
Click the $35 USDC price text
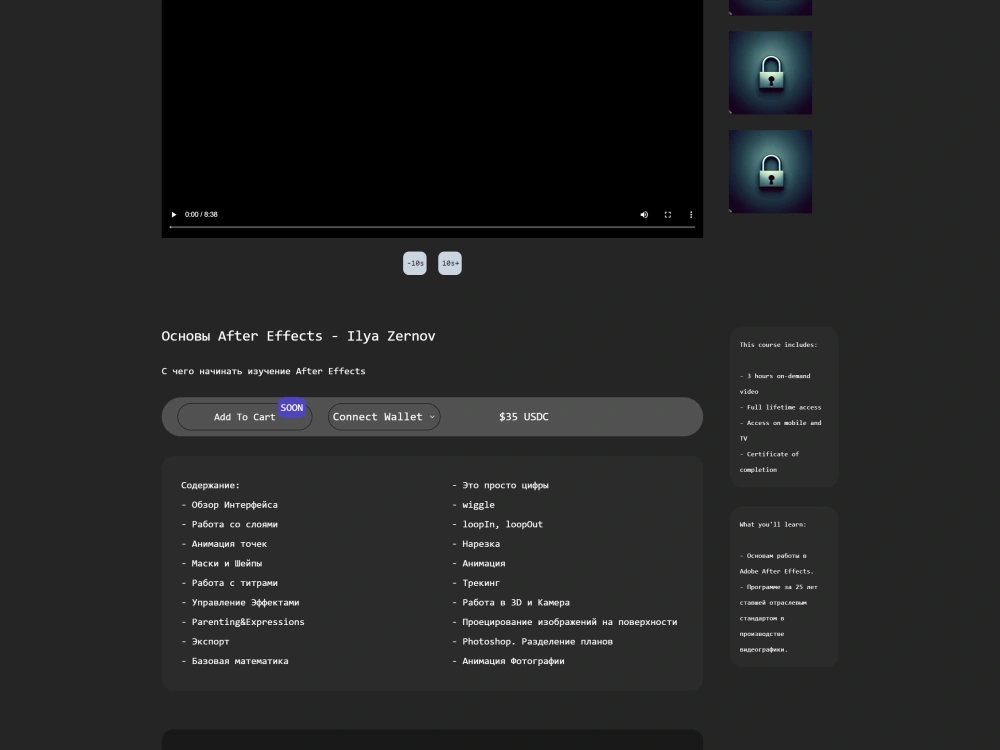tap(524, 417)
